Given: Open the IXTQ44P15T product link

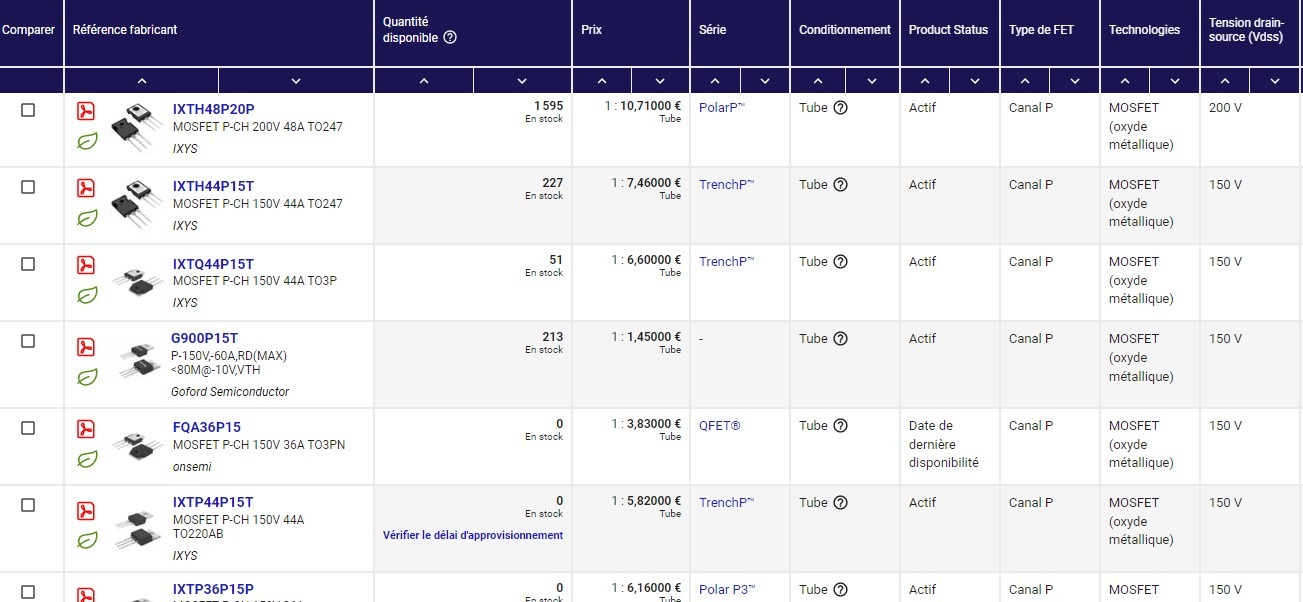Looking at the screenshot, I should (x=213, y=264).
